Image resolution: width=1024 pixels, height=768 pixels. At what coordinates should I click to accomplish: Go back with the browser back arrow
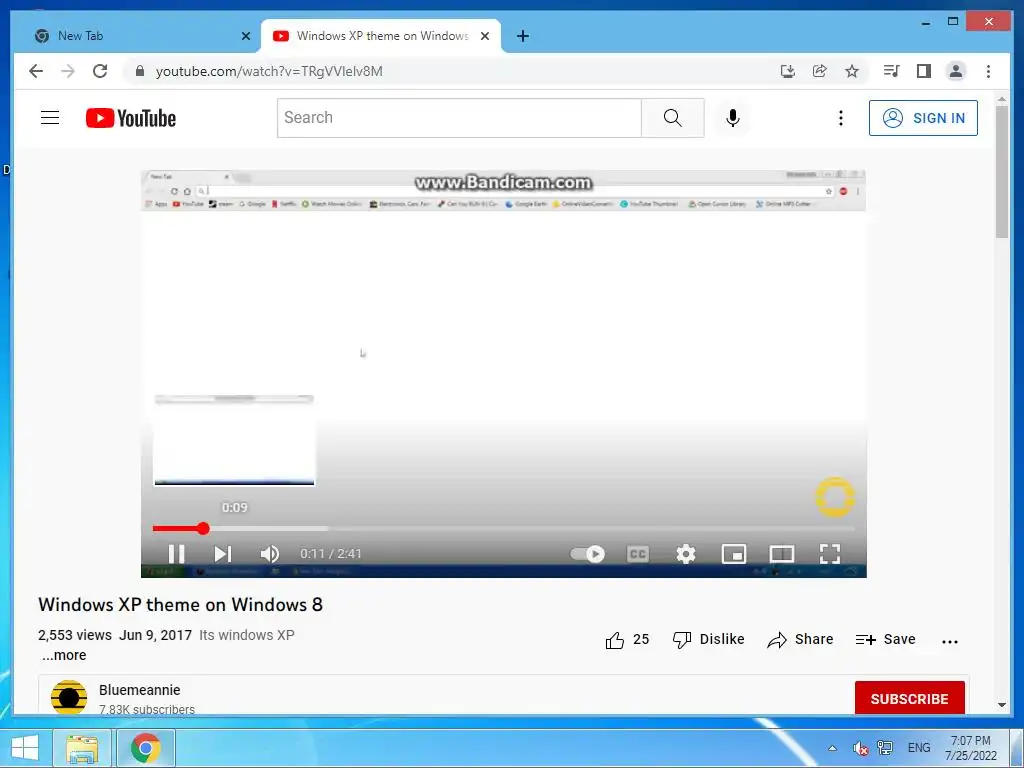click(36, 71)
